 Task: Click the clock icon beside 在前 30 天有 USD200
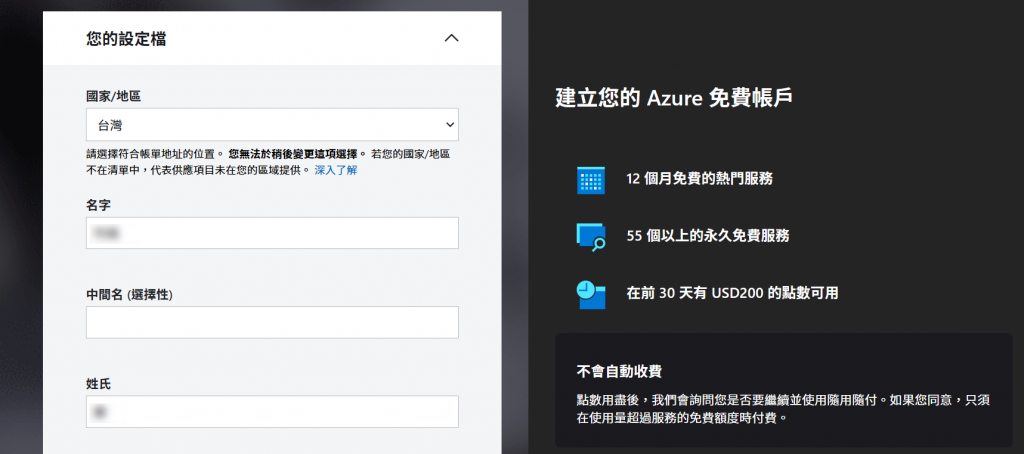tap(591, 295)
